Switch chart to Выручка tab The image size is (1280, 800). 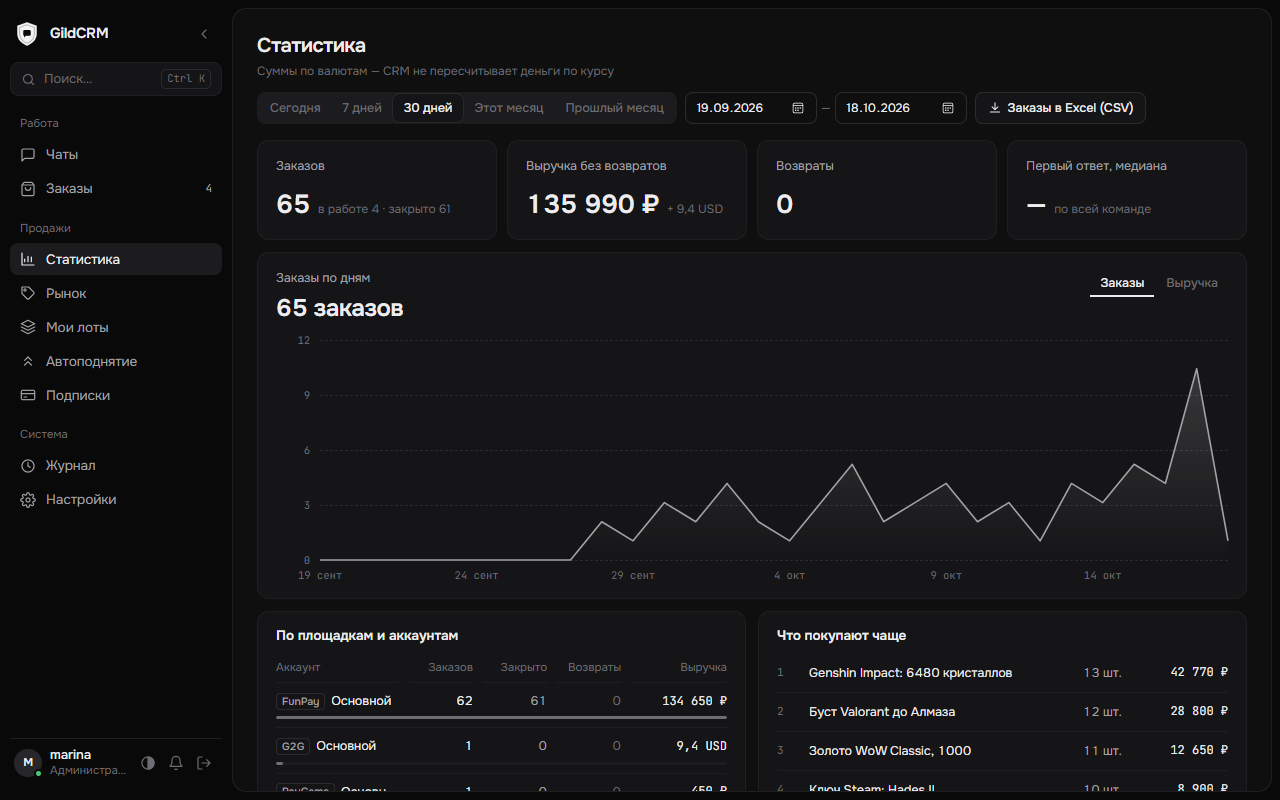[1192, 283]
